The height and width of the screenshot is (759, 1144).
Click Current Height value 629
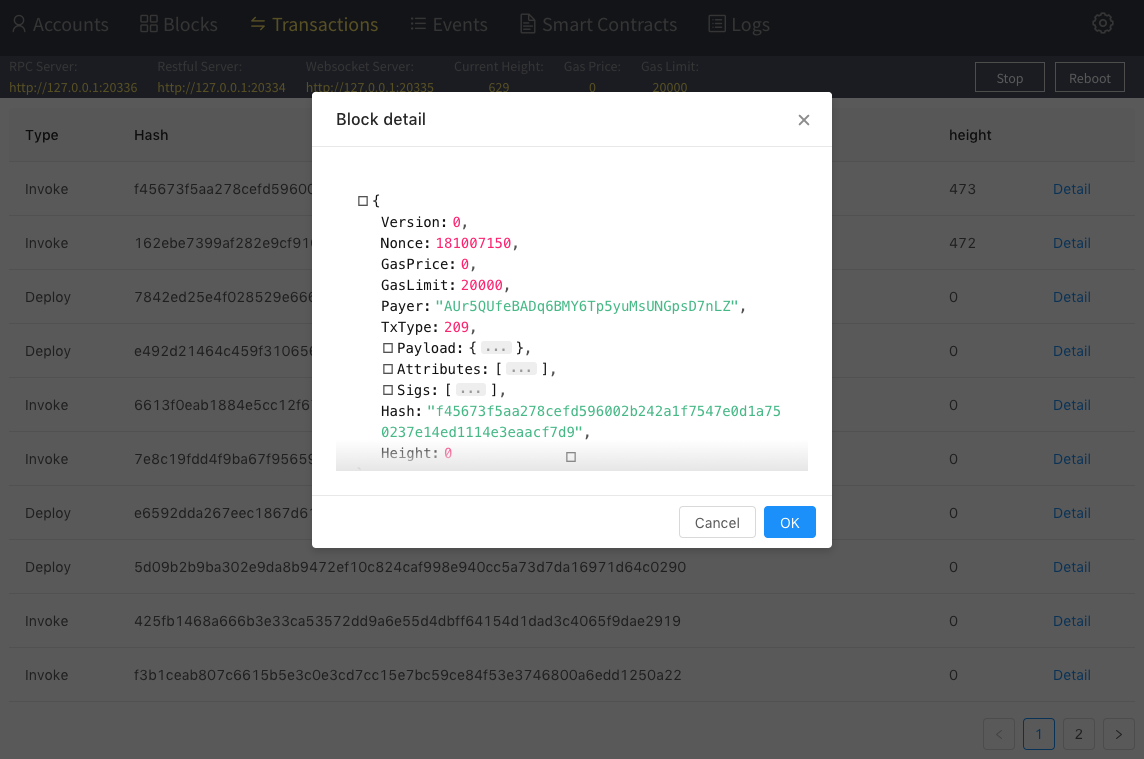499,88
